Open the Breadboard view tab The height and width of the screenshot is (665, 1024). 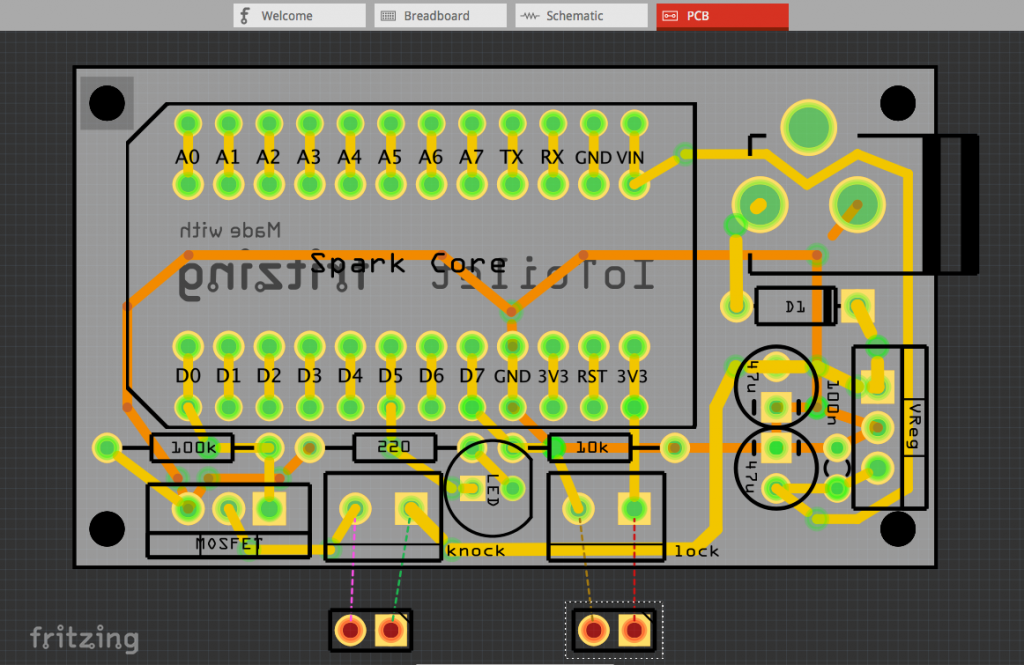(440, 16)
